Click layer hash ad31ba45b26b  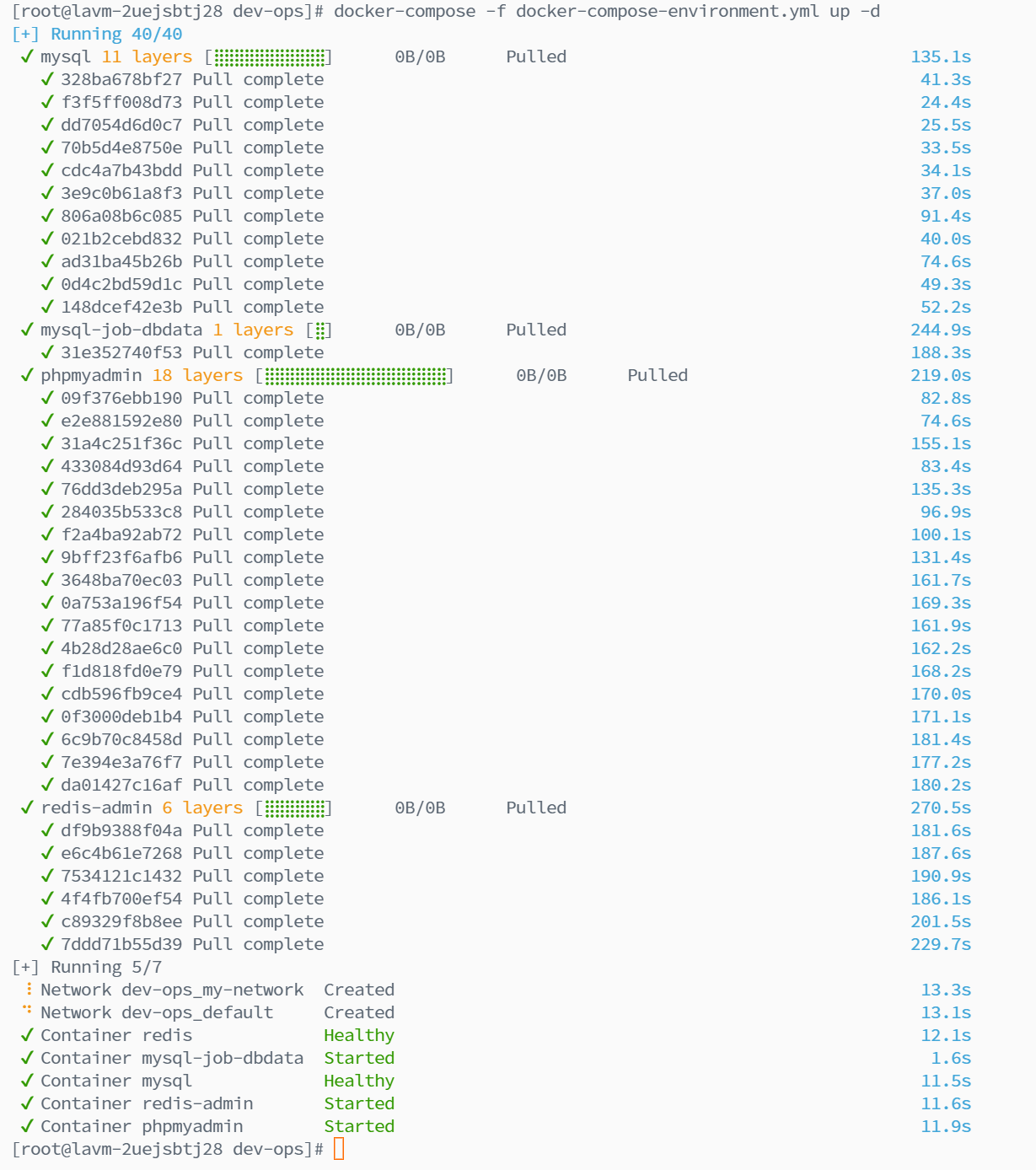(x=121, y=262)
